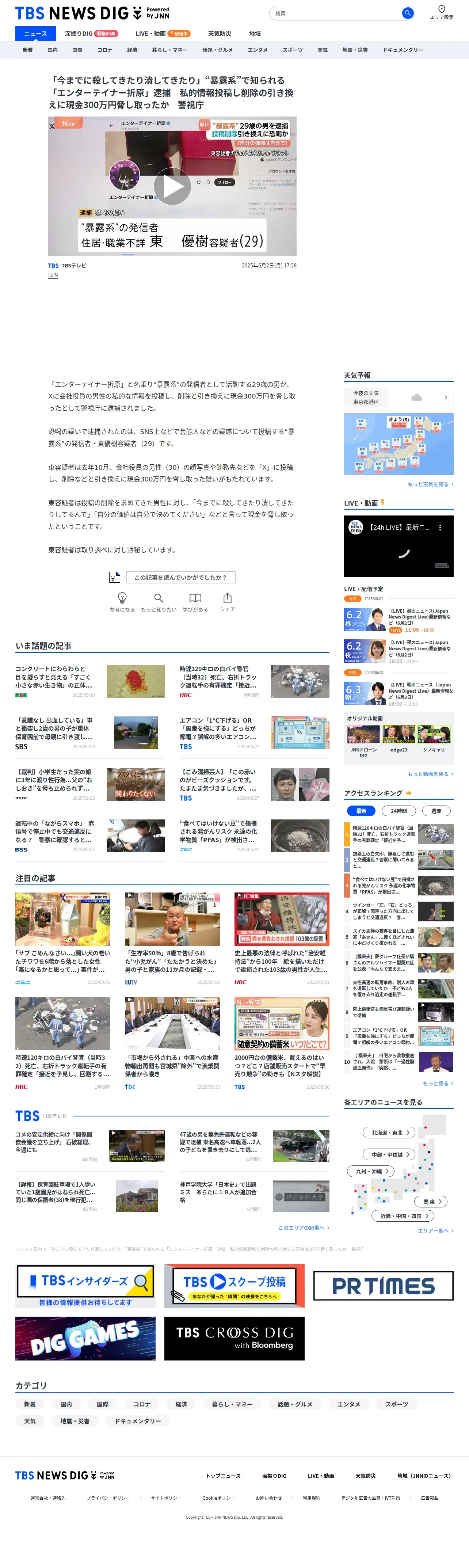Open 九州・沖縄 area button
Image resolution: width=469 pixels, height=1568 pixels.
[x=371, y=1171]
